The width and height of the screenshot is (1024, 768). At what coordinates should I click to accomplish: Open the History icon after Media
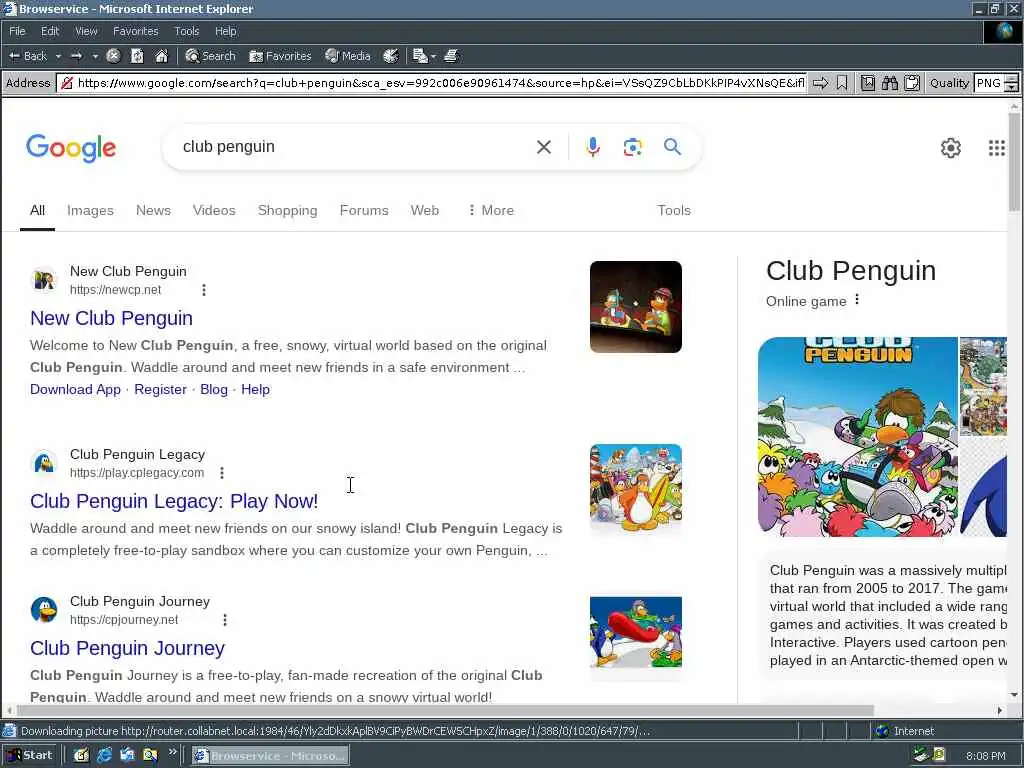391,56
